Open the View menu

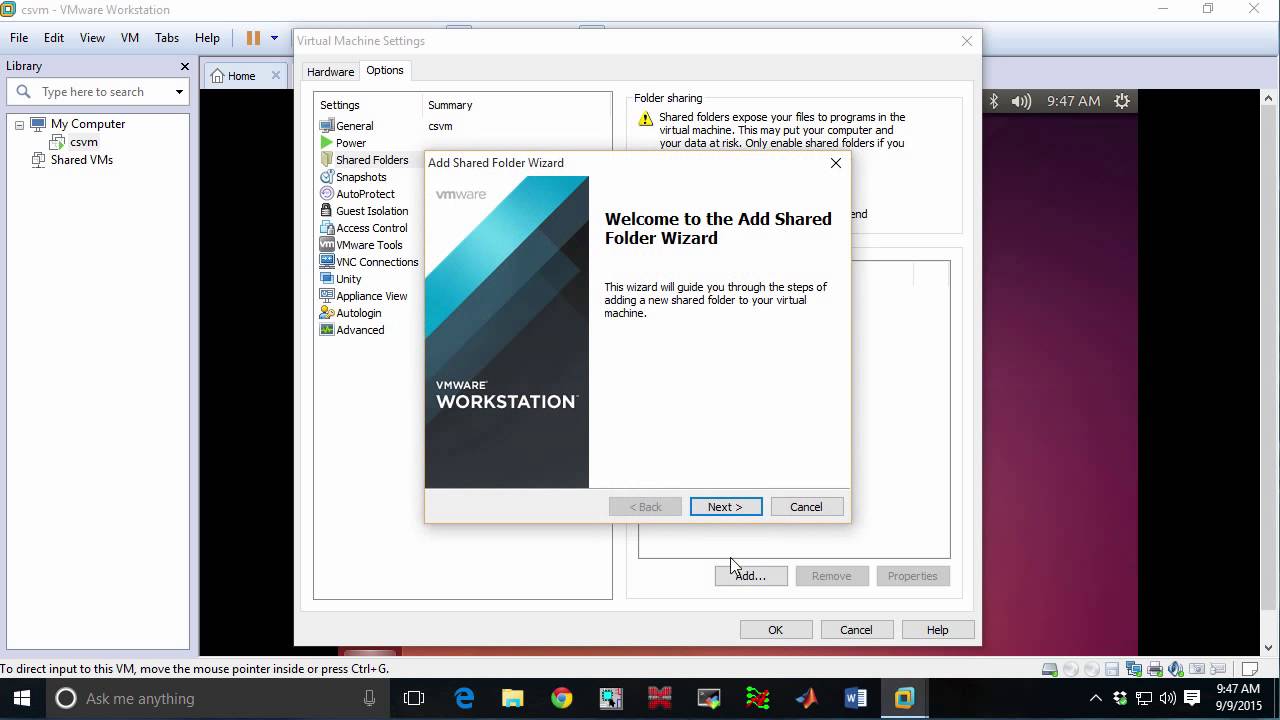tap(92, 38)
